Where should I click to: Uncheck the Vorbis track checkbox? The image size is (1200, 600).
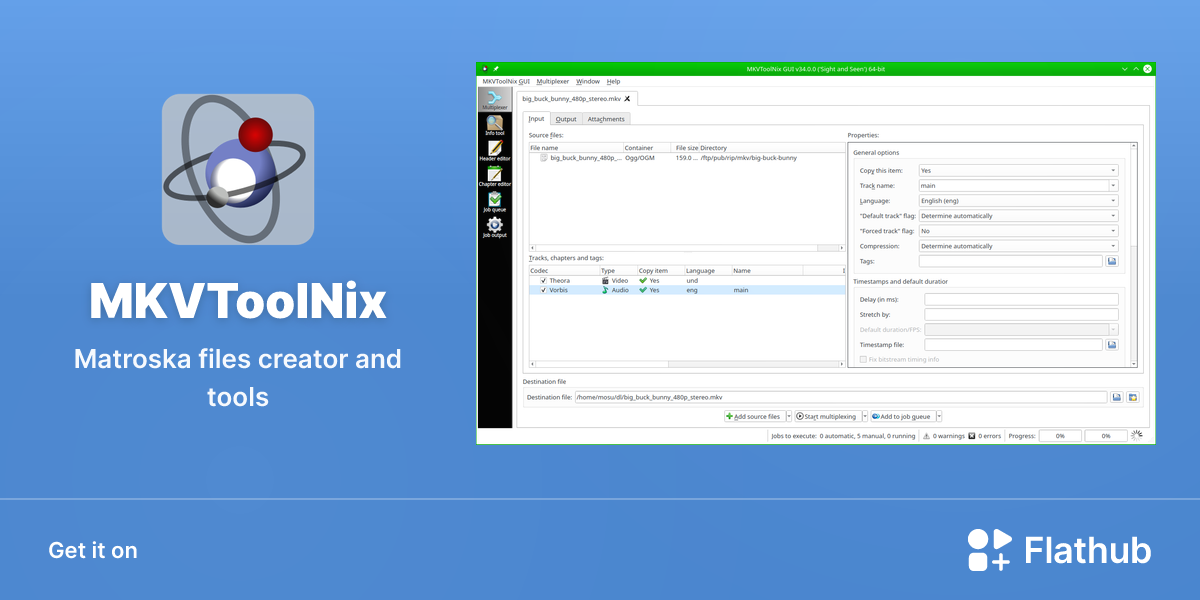coord(544,290)
